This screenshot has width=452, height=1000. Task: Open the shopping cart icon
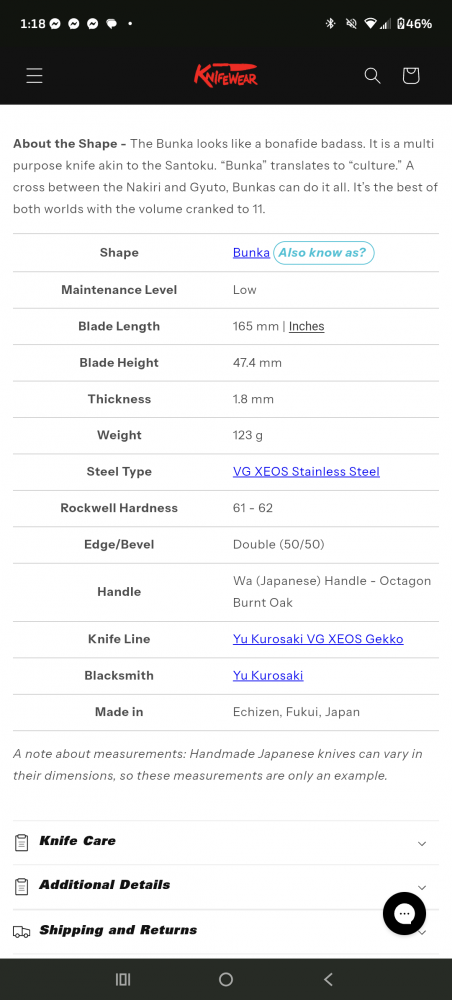pyautogui.click(x=411, y=75)
